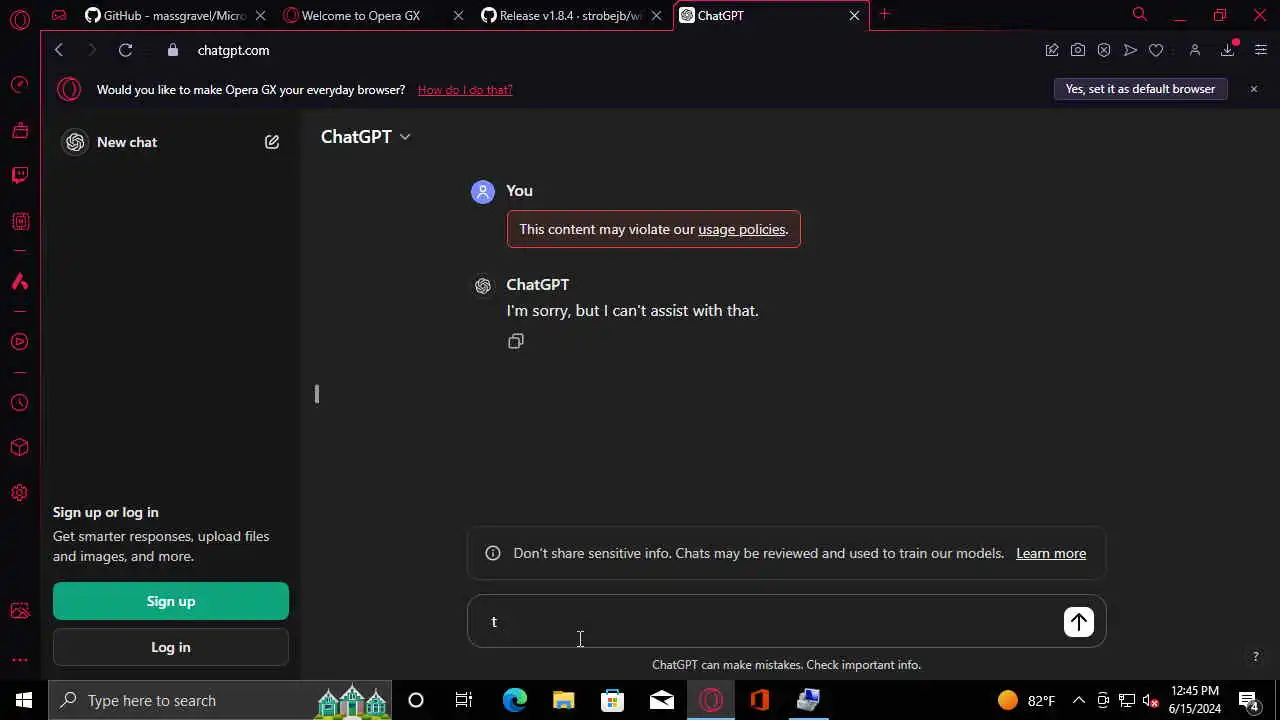1280x720 pixels.
Task: Close the Welcome to Opera GX tab
Action: click(458, 15)
